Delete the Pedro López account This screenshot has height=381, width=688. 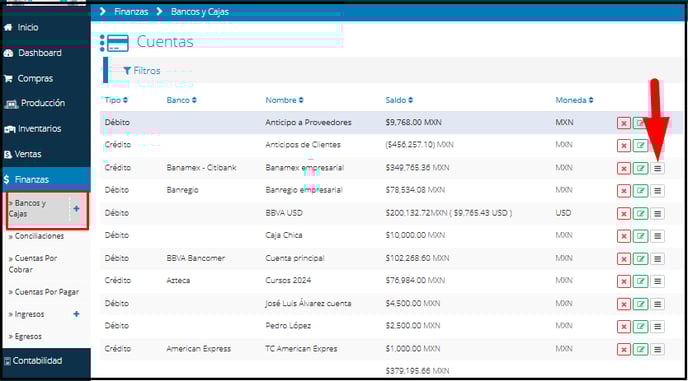624,327
